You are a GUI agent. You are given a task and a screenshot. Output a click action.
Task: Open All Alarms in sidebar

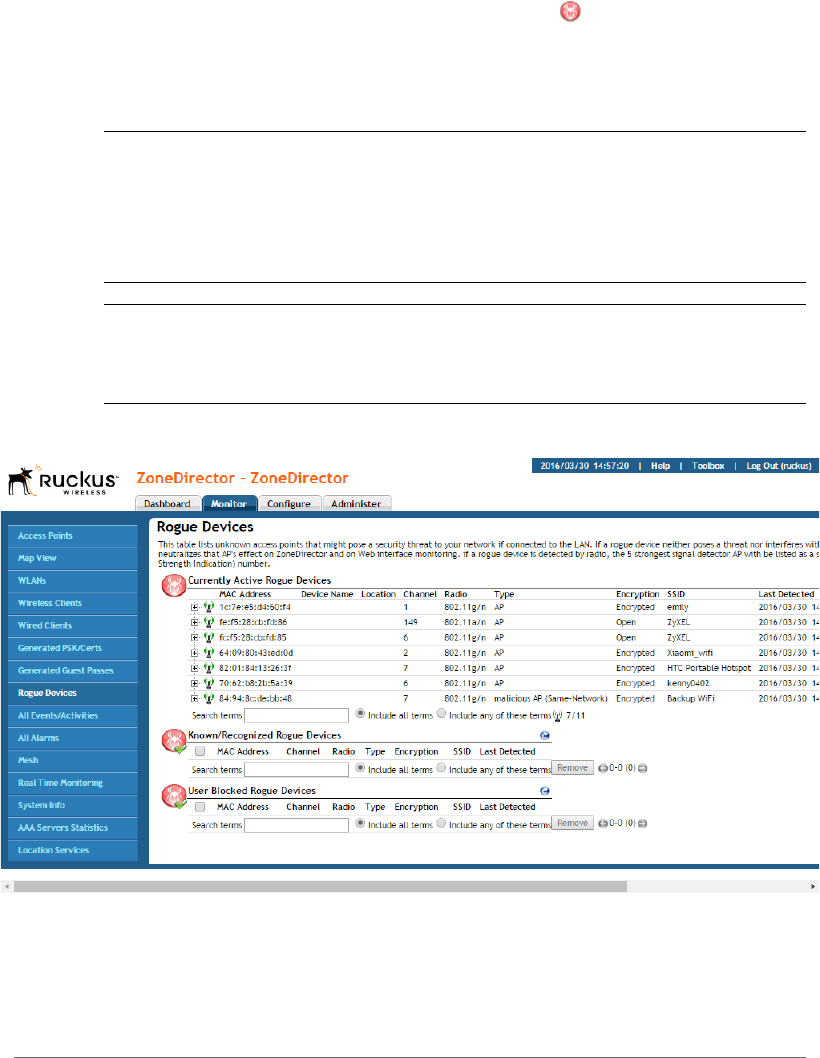click(x=73, y=738)
